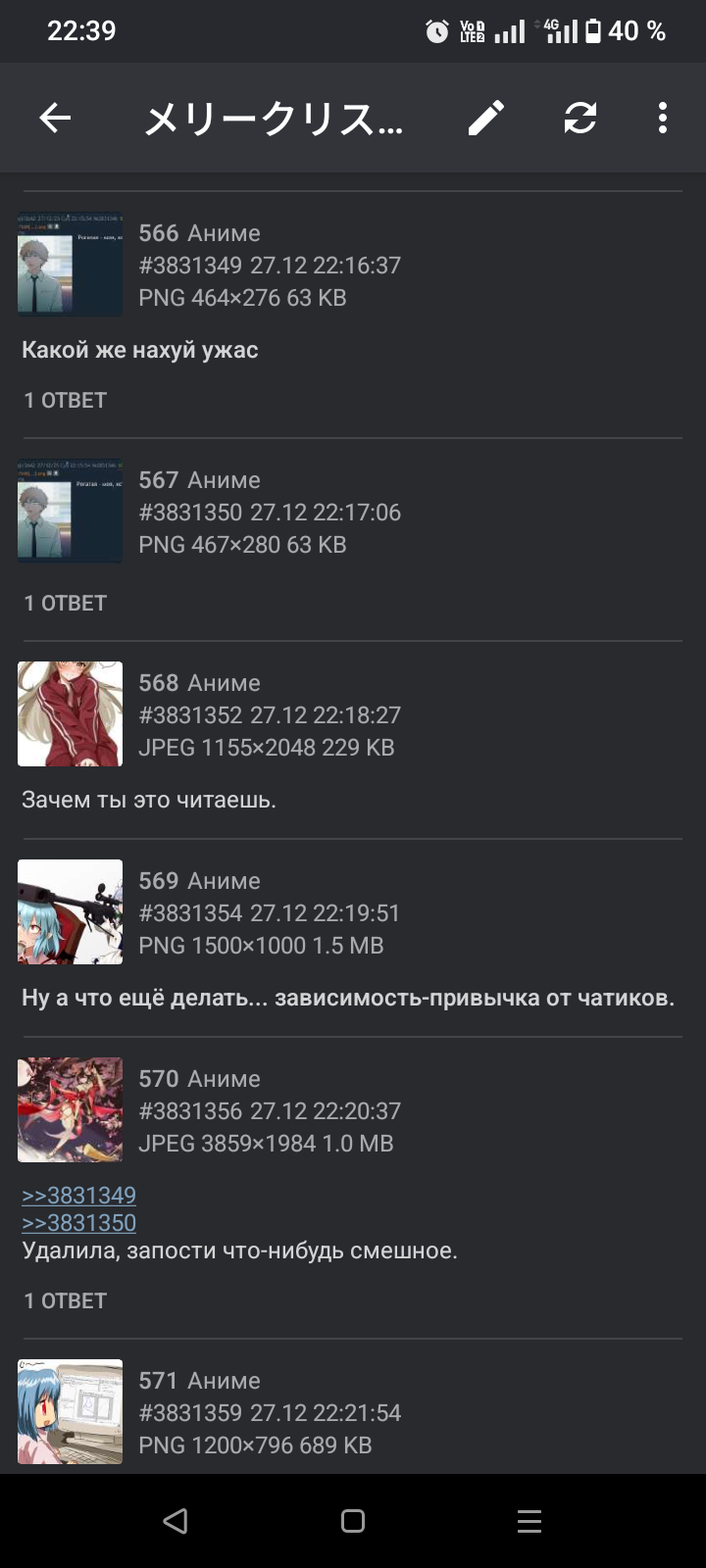Open computer girl thumbnail of post 571

71,1411
